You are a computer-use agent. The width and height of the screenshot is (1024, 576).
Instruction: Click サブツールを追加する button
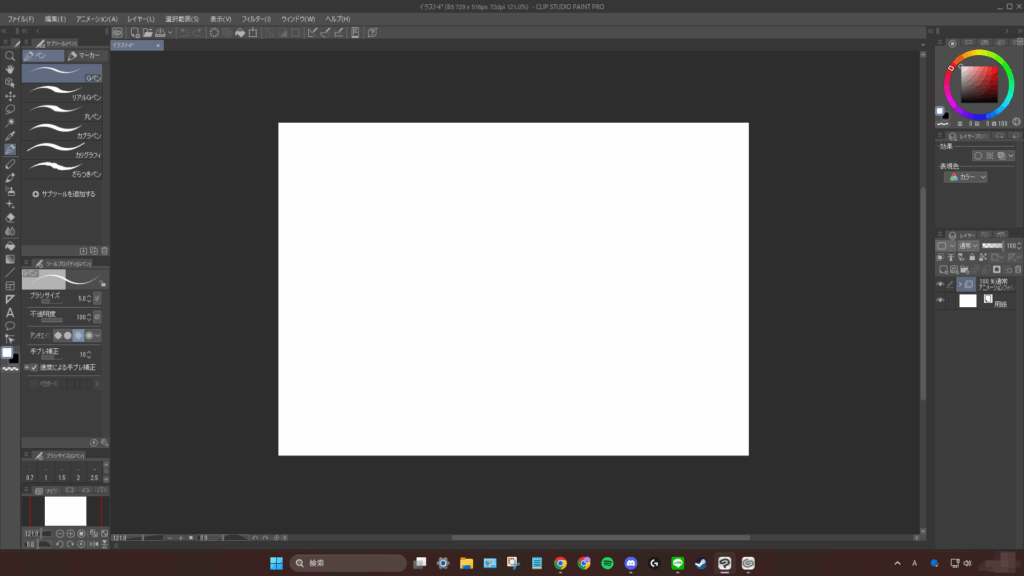(x=64, y=194)
